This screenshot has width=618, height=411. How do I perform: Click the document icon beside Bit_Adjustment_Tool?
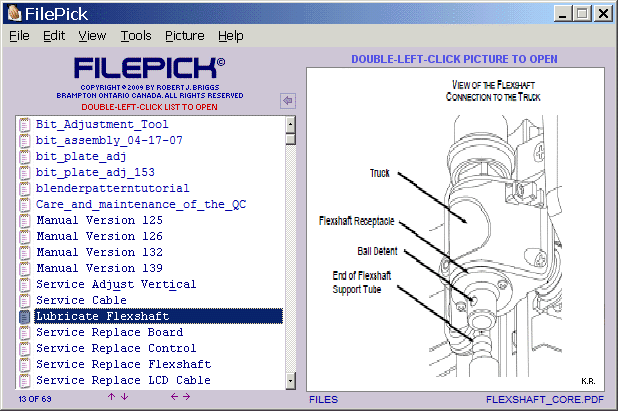pos(24,125)
